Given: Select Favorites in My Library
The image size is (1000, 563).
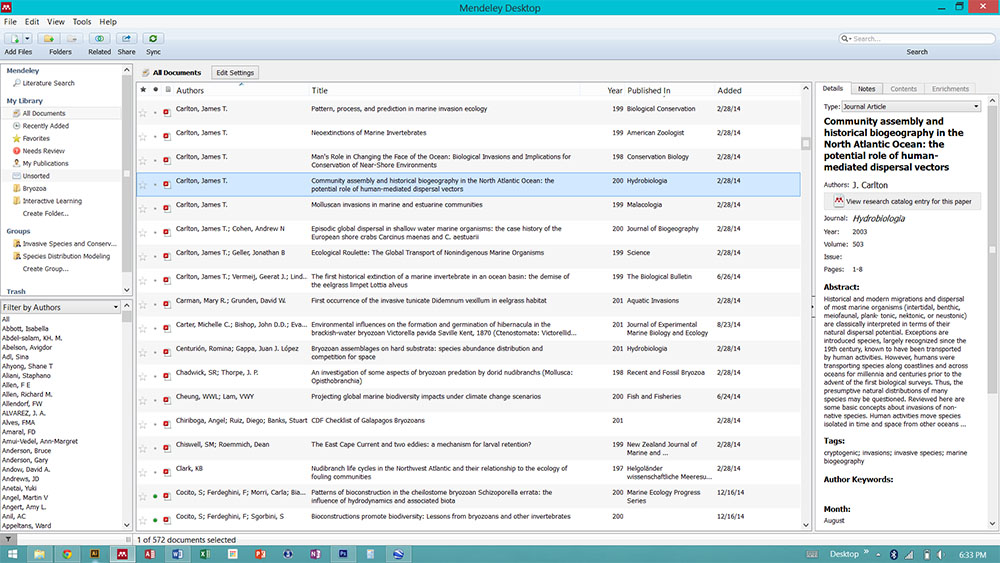Looking at the screenshot, I should 36,138.
